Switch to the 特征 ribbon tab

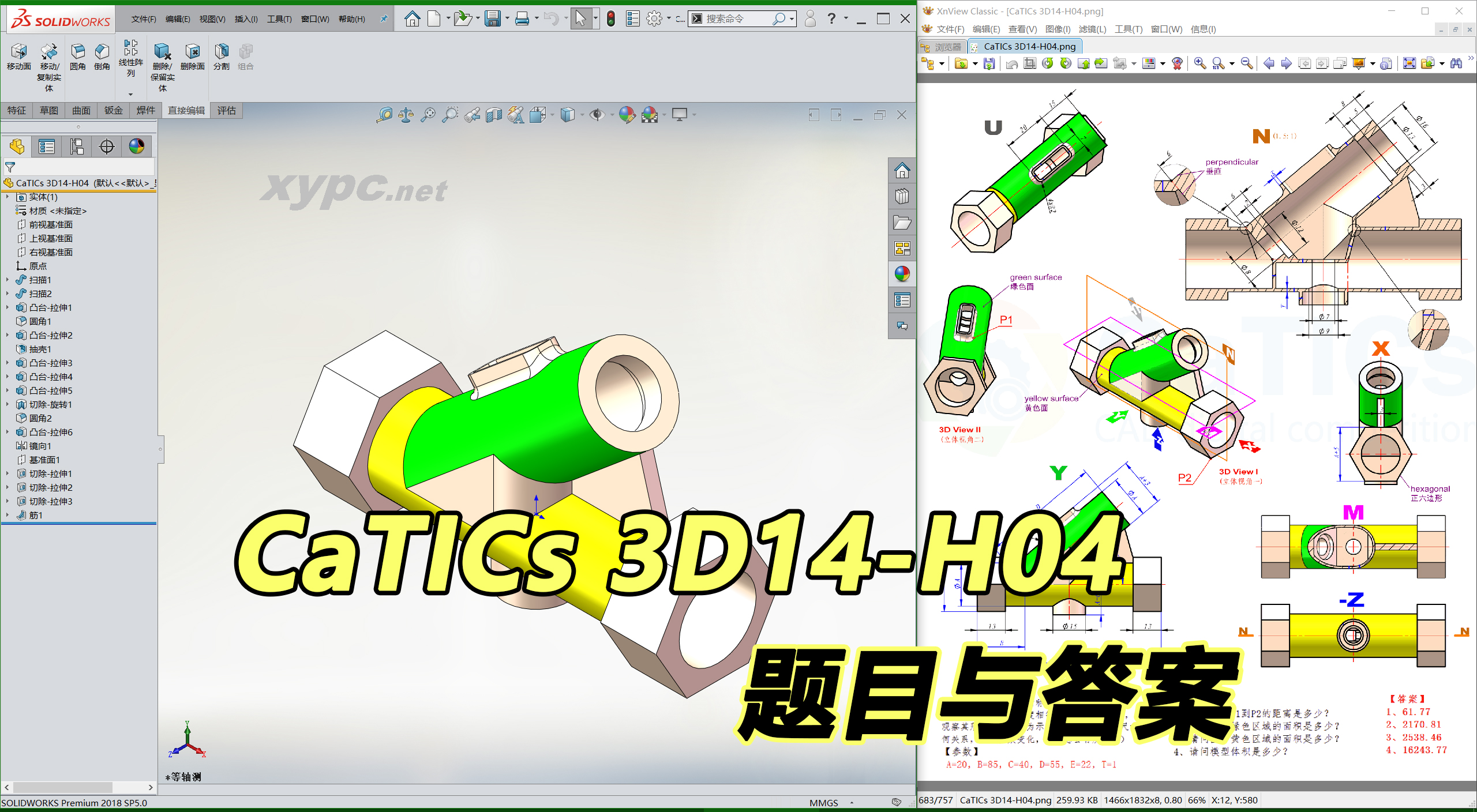click(x=17, y=110)
